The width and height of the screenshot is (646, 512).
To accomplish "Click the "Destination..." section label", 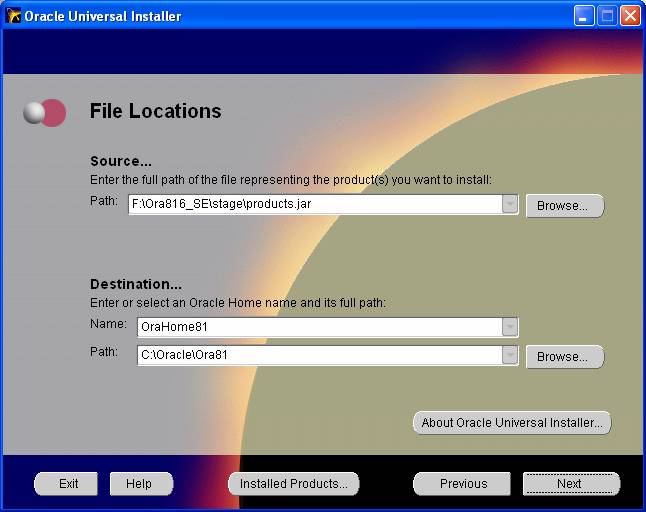I will coord(136,284).
